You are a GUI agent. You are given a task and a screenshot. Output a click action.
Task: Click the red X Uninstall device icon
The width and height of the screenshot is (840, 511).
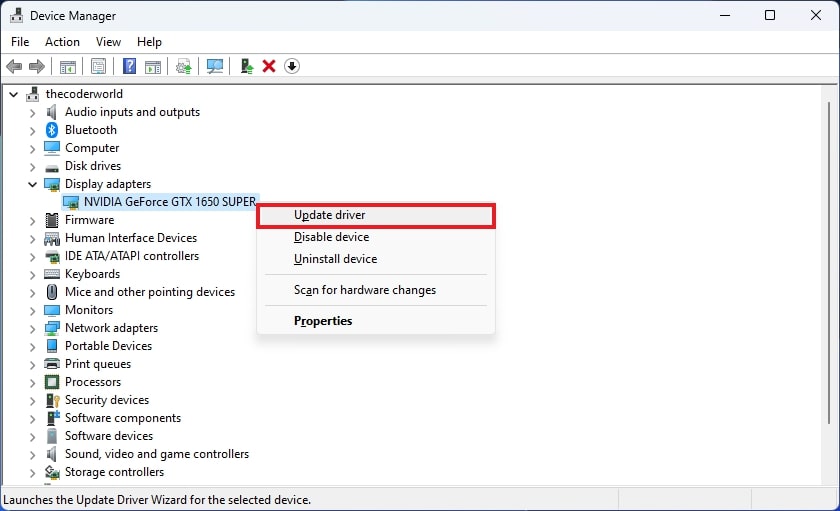tap(269, 66)
